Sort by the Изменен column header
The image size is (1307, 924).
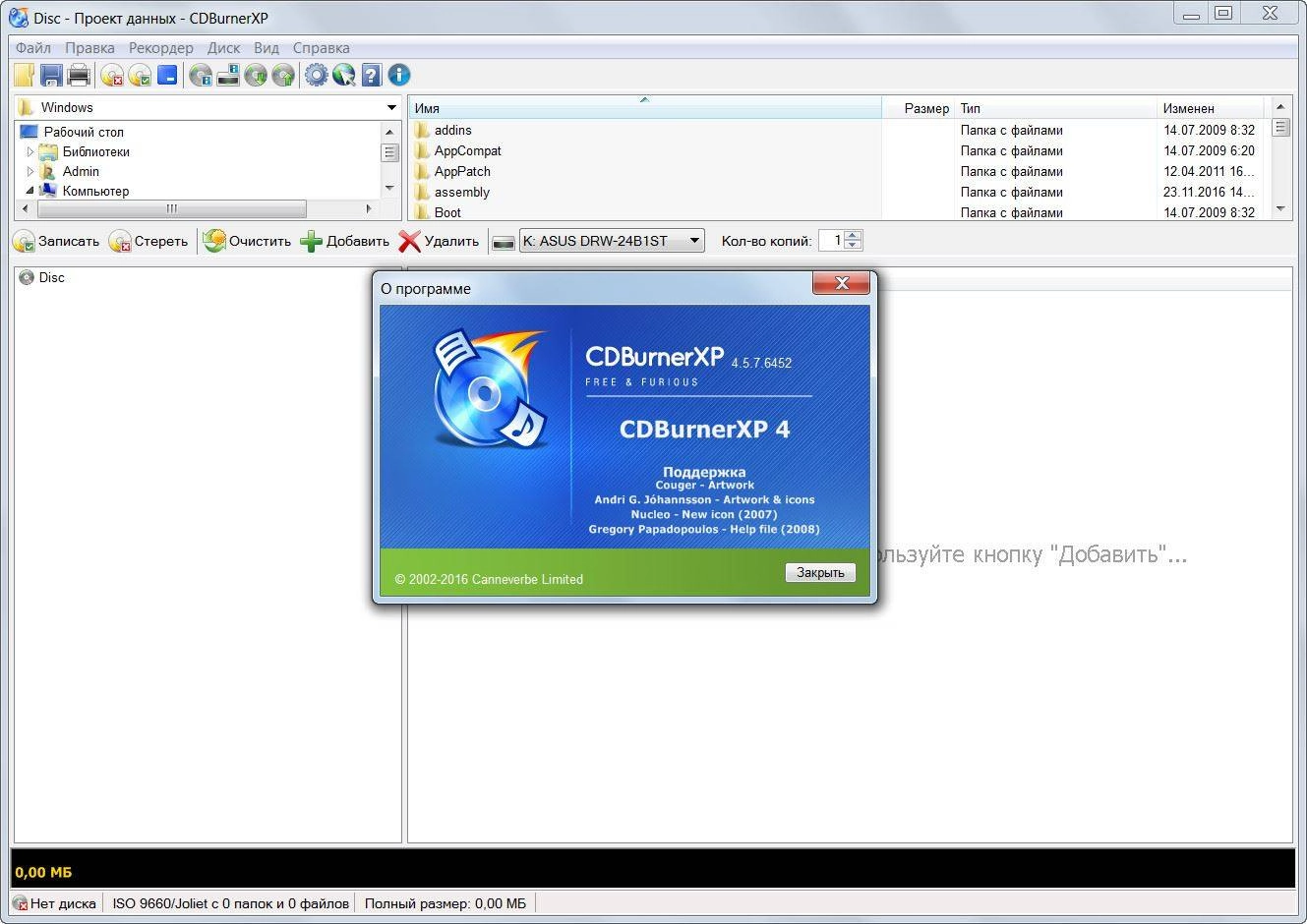1211,108
